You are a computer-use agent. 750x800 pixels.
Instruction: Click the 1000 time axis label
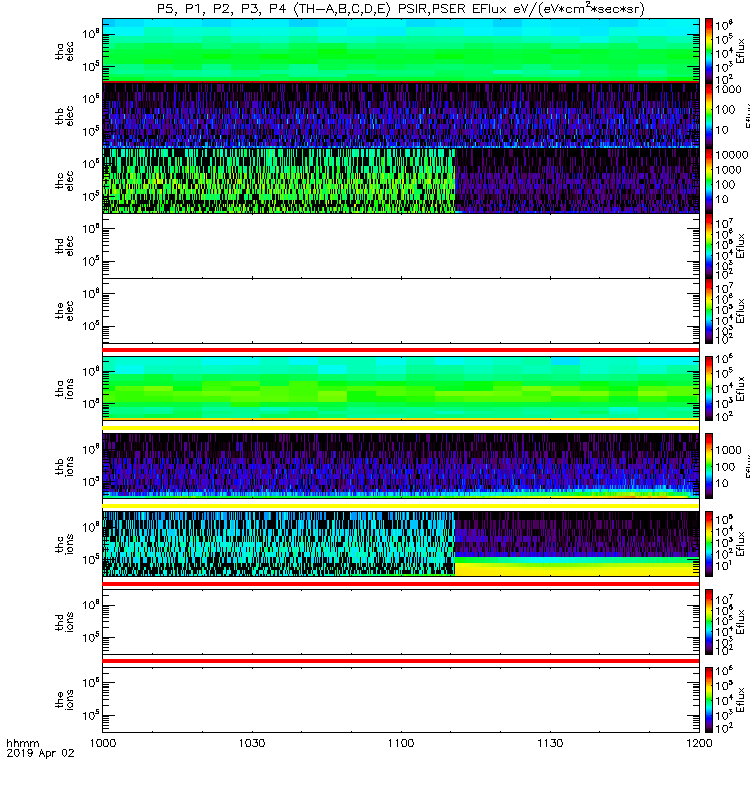coord(103,743)
